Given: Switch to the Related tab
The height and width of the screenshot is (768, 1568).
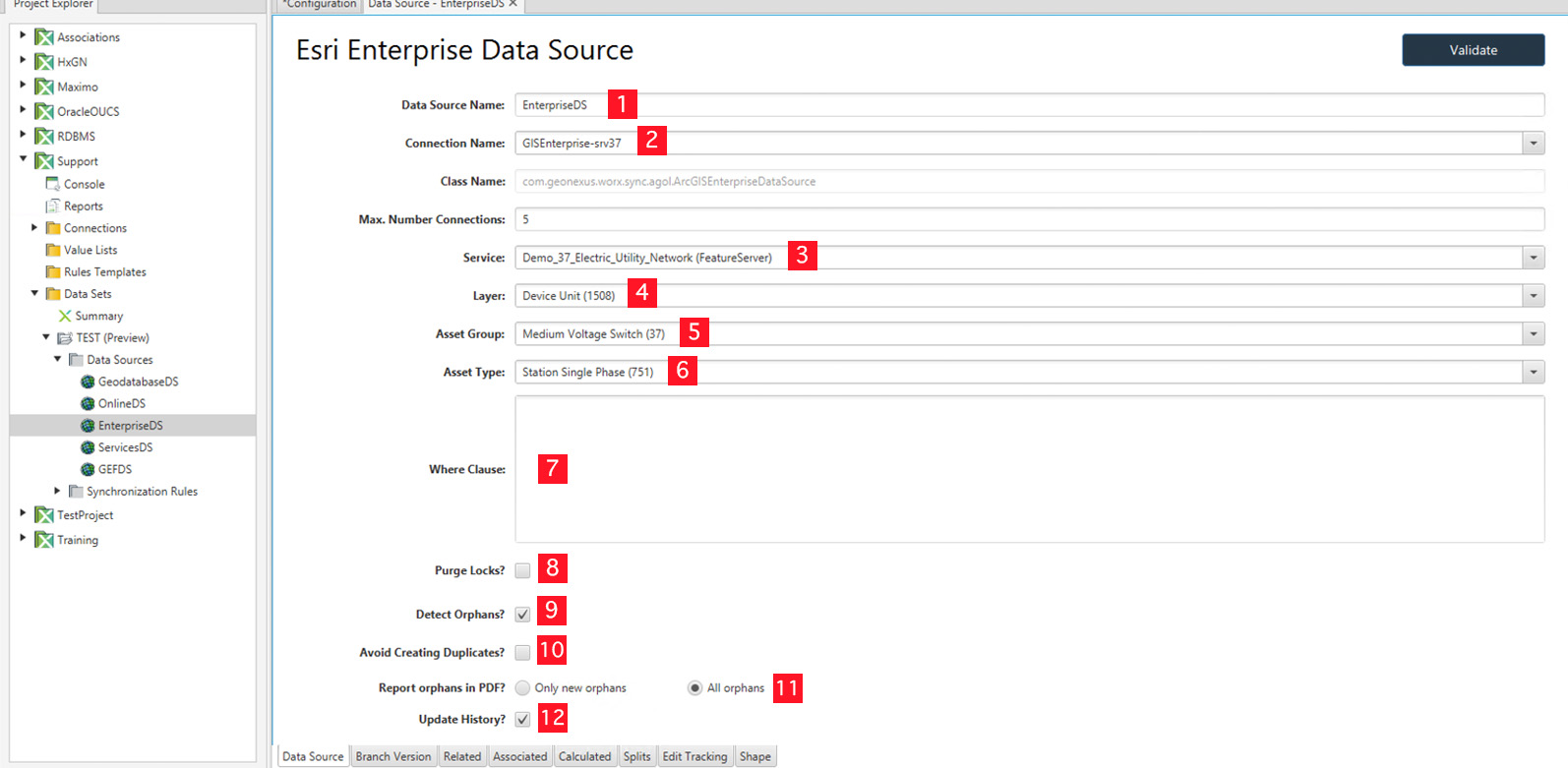Looking at the screenshot, I should (462, 756).
